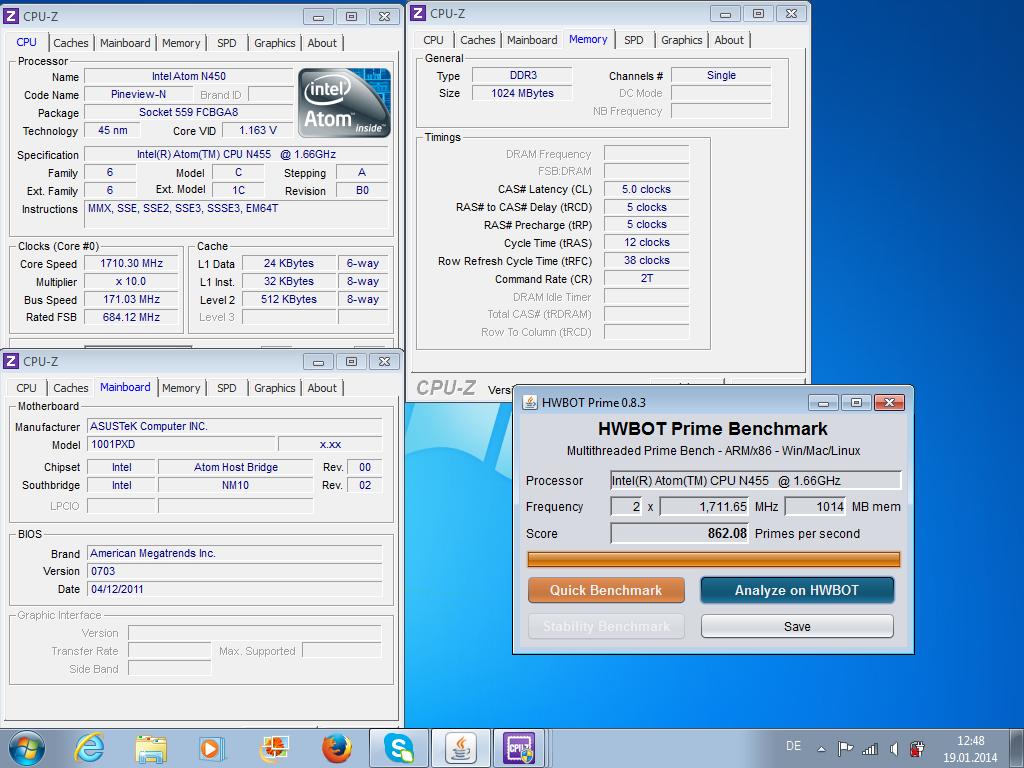Image resolution: width=1024 pixels, height=768 pixels.
Task: Click Level 2 cache 512 KBytes
Action: pos(289,299)
